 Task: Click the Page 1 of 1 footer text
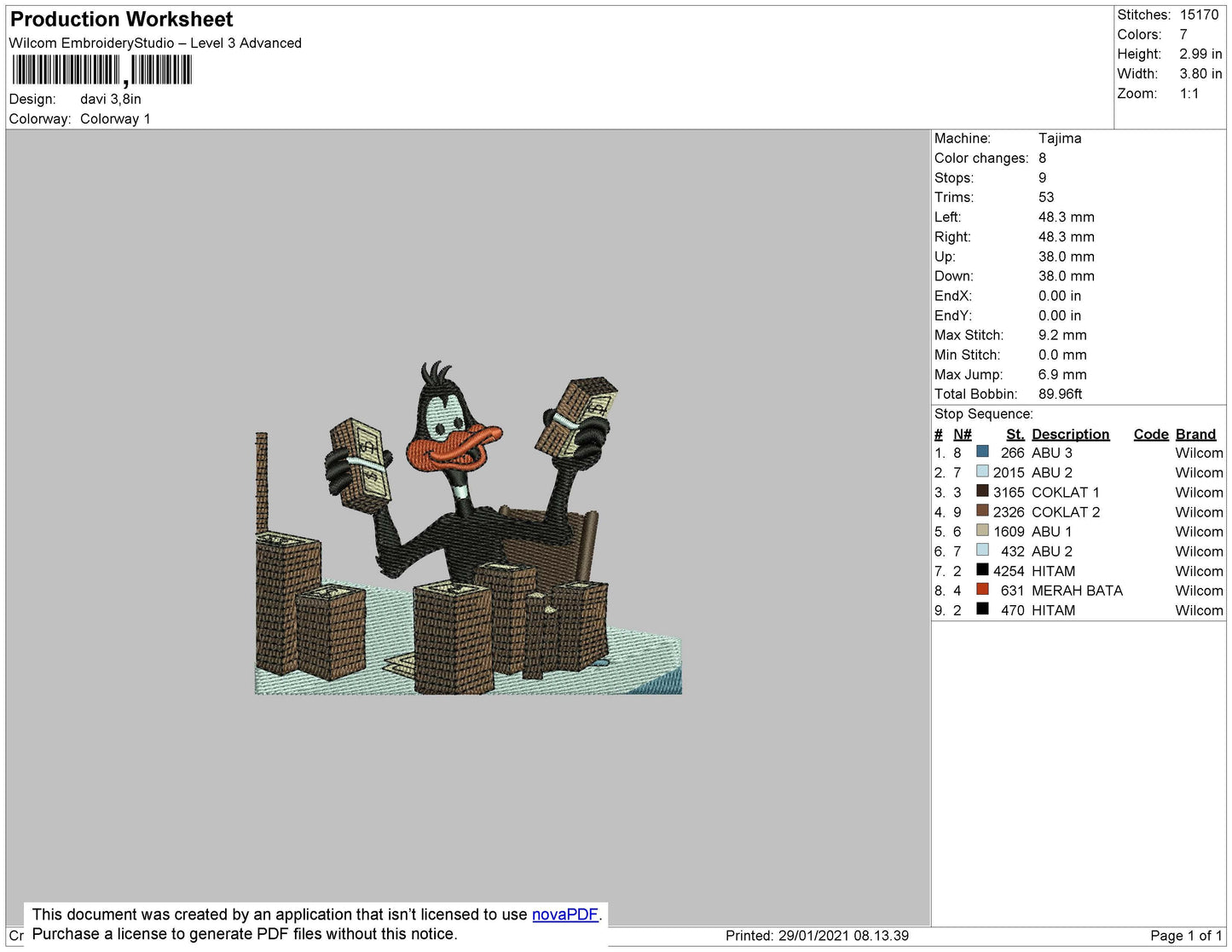point(1186,936)
